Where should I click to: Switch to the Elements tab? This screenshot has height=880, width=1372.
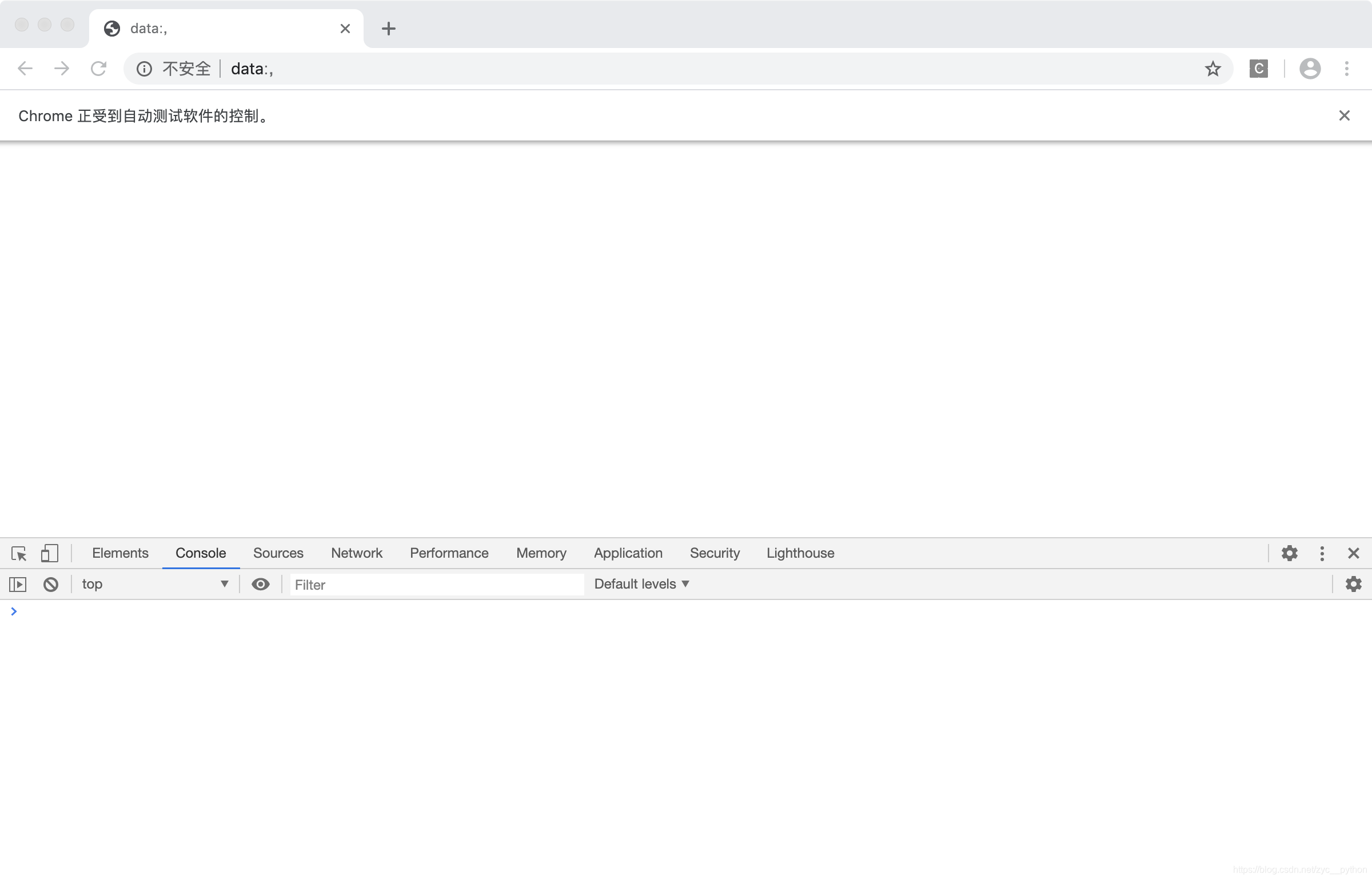[120, 553]
